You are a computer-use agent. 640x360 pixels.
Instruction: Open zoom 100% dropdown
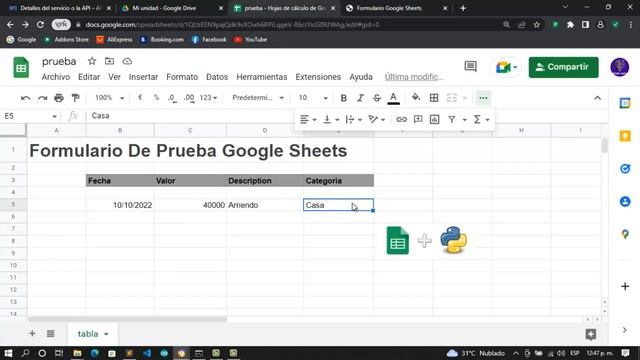coord(109,98)
